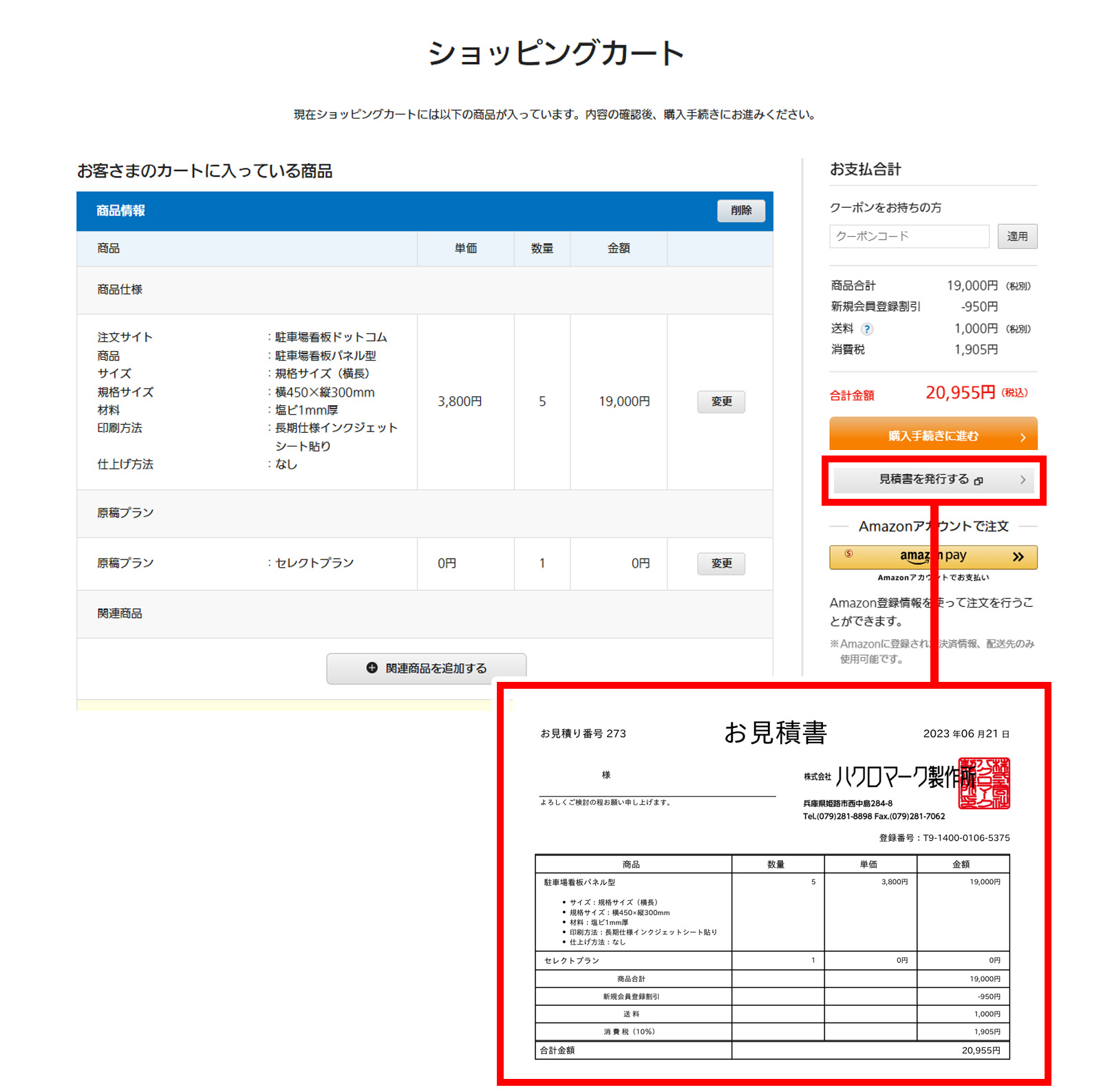Screen dimensions: 1101x1092
Task: Click 変更 for the セレクトプラン row
Action: [721, 563]
